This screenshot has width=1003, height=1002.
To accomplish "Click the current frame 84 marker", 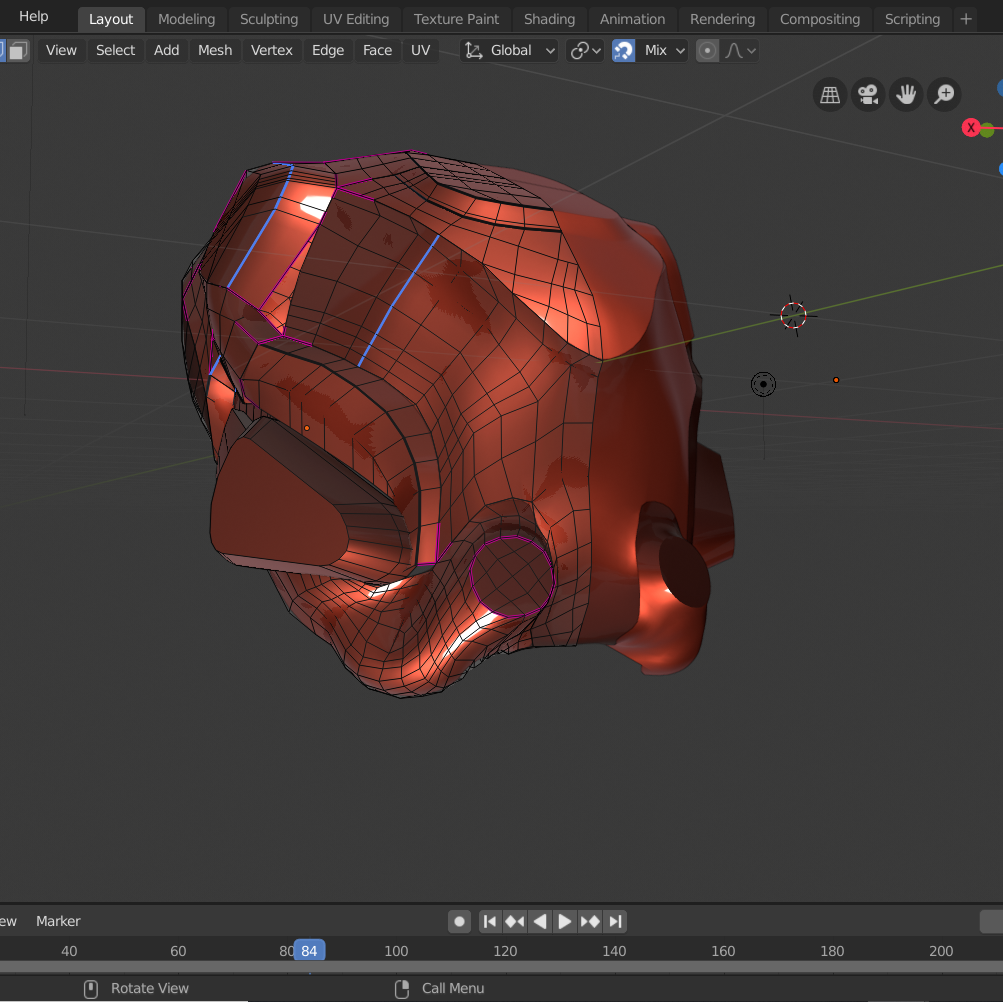I will point(310,951).
